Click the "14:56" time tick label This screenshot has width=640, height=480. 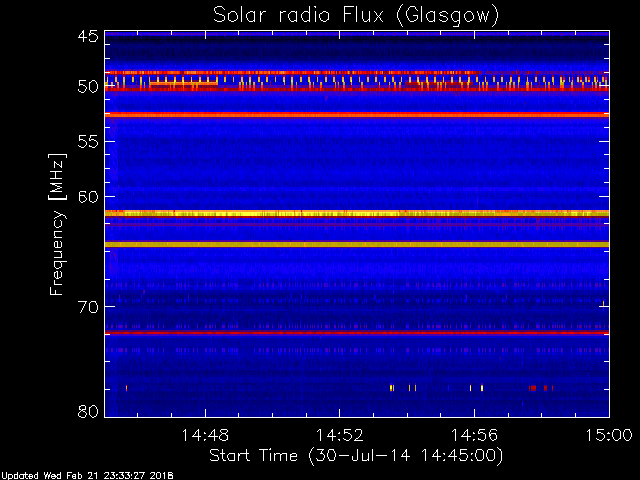pos(474,435)
